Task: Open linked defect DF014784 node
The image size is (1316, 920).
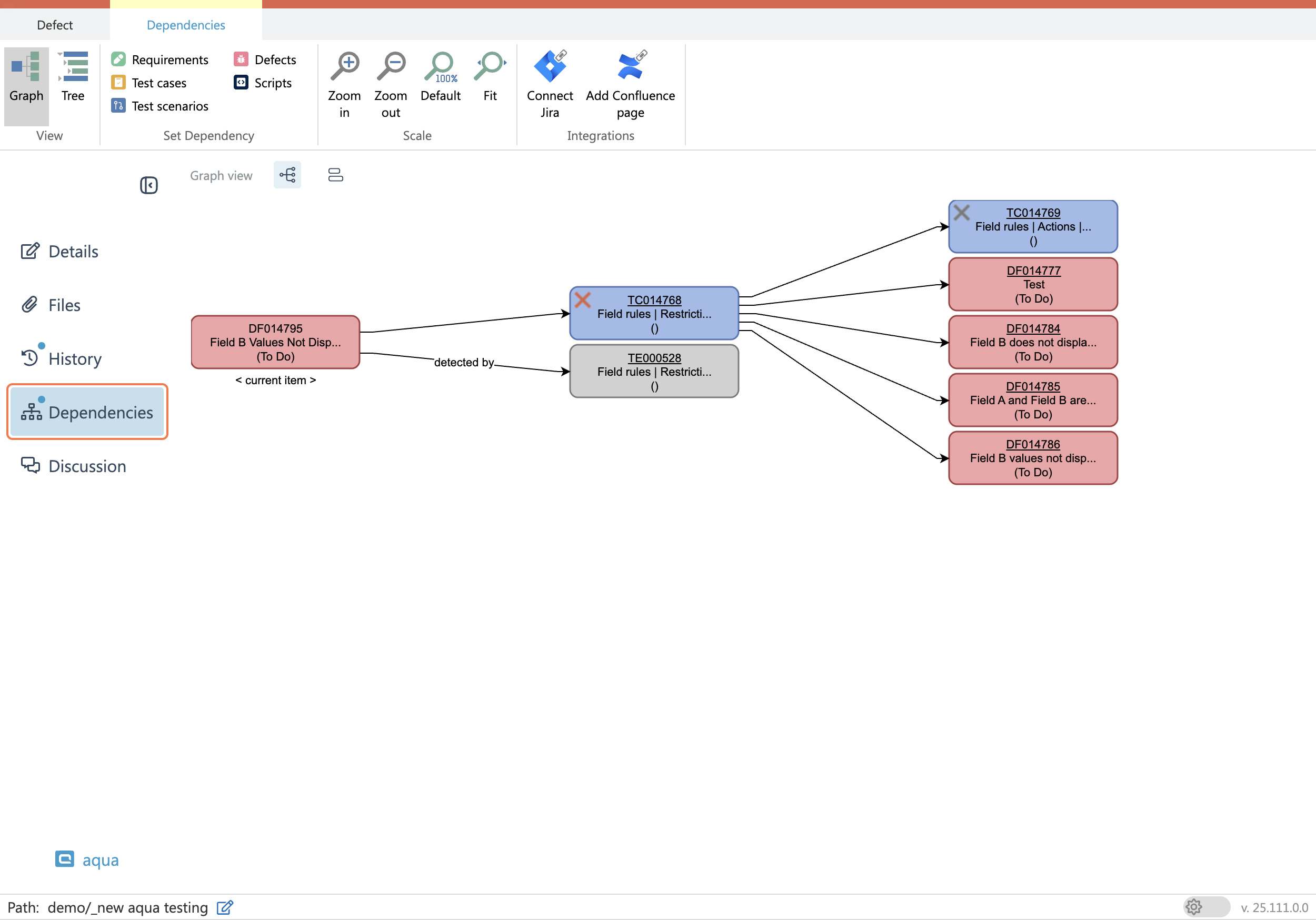Action: tap(1033, 329)
